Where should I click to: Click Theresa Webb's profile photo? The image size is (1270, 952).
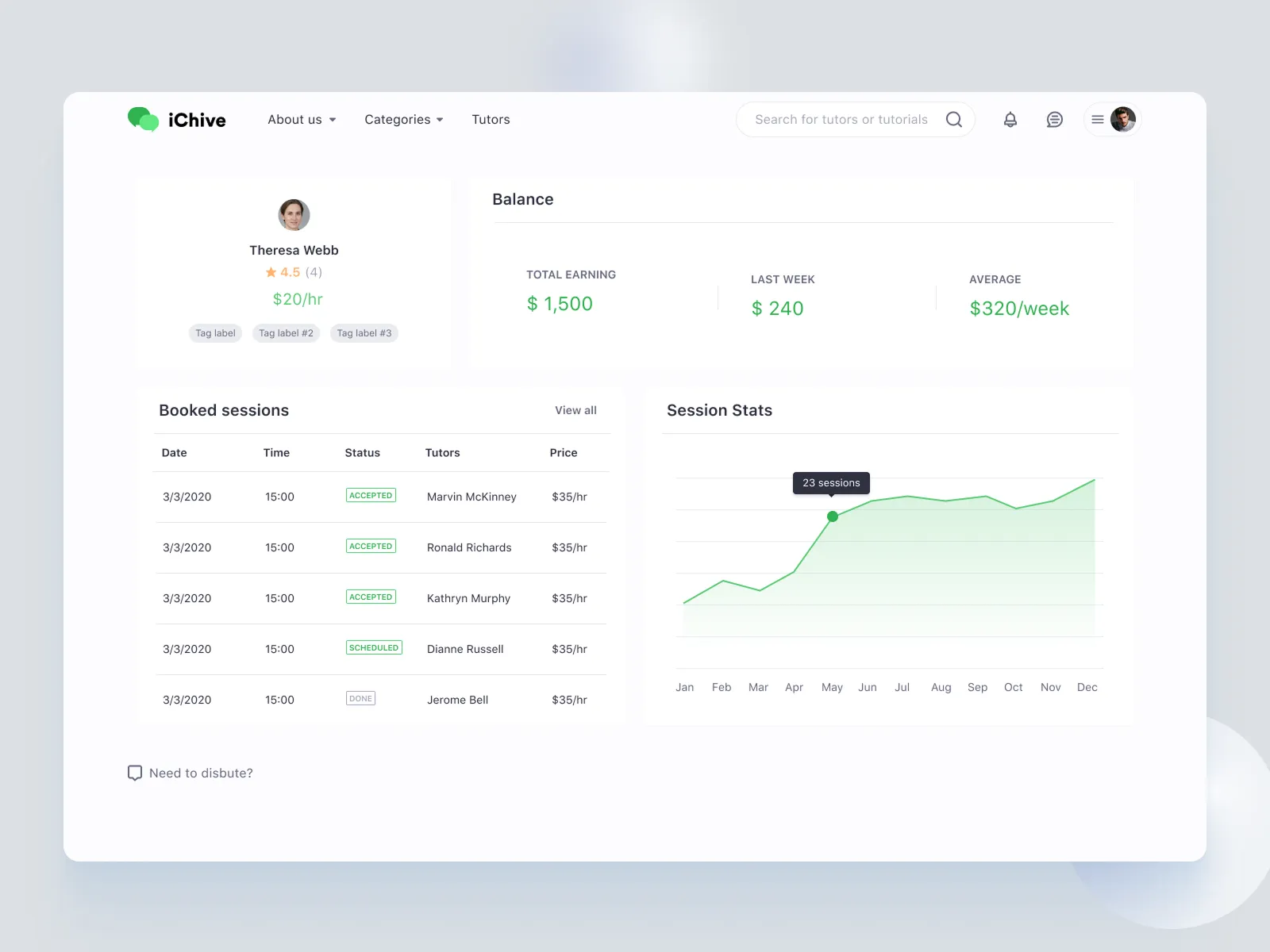point(294,215)
